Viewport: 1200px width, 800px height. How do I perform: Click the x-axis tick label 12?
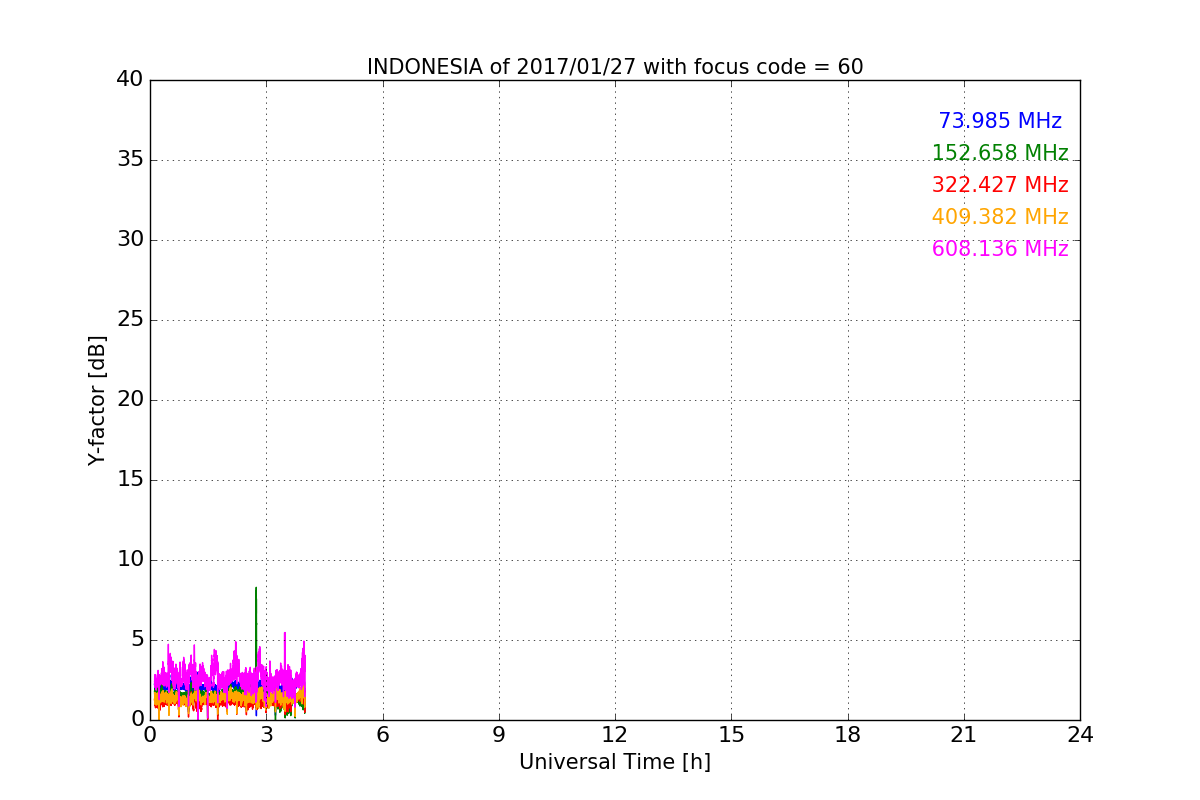[615, 735]
